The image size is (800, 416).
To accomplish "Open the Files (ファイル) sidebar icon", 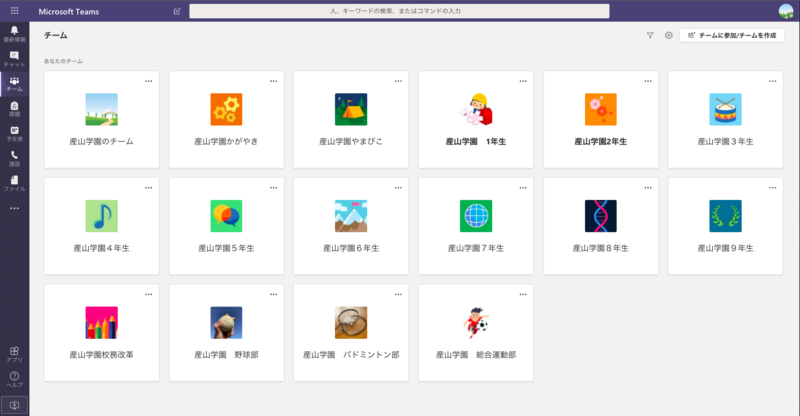I will [x=14, y=182].
